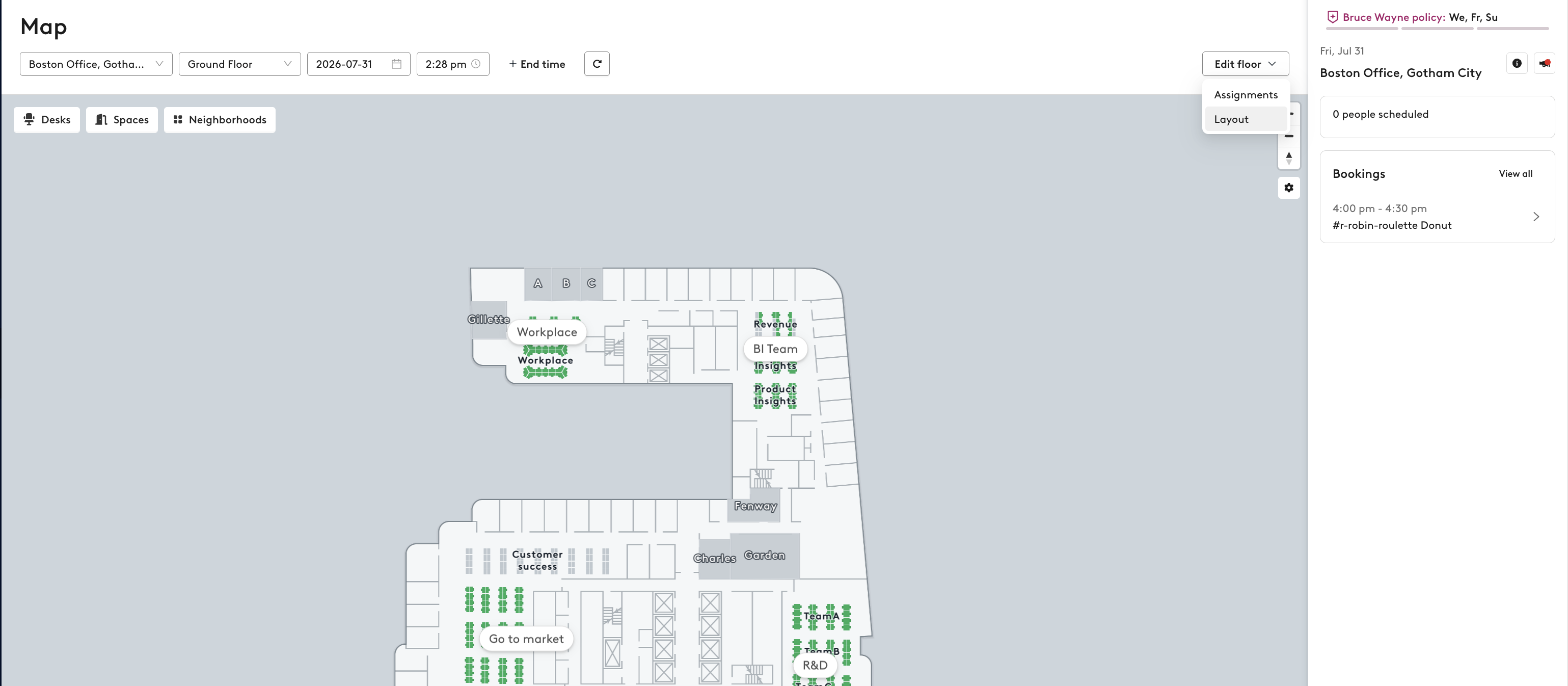
Task: Open office info icon in side panel
Action: (1517, 63)
